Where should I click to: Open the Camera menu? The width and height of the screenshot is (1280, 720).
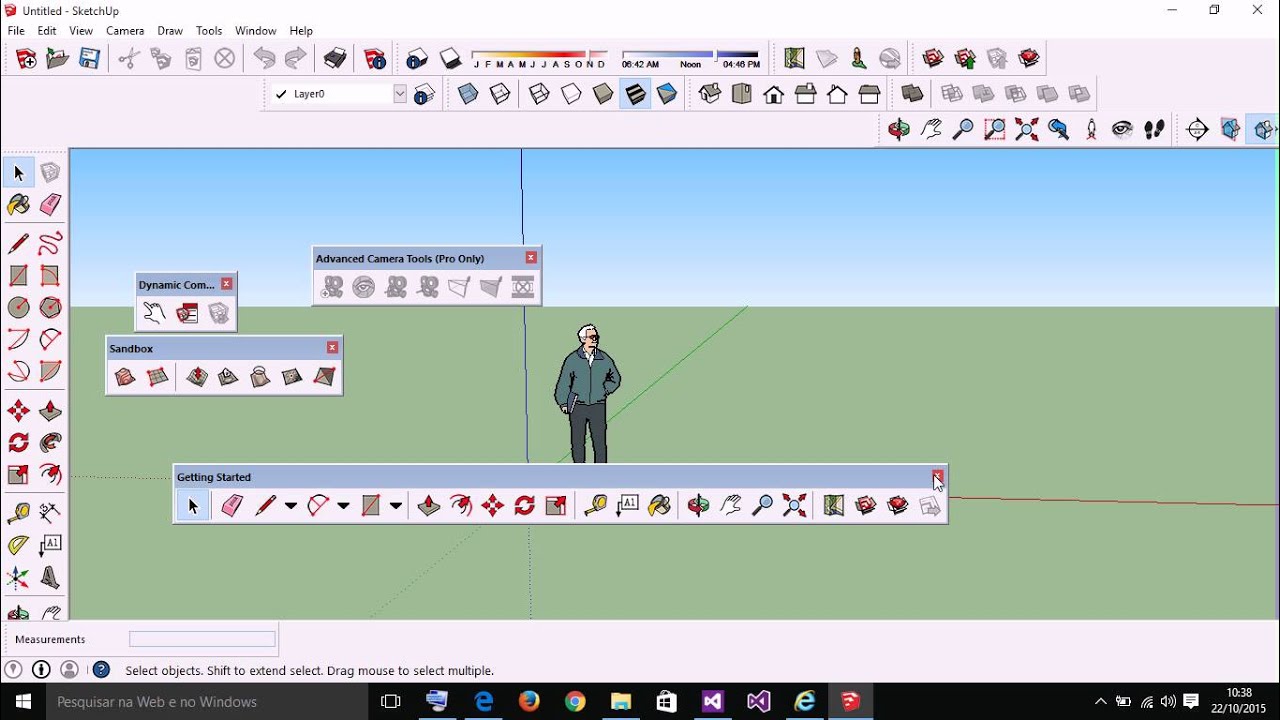point(125,31)
